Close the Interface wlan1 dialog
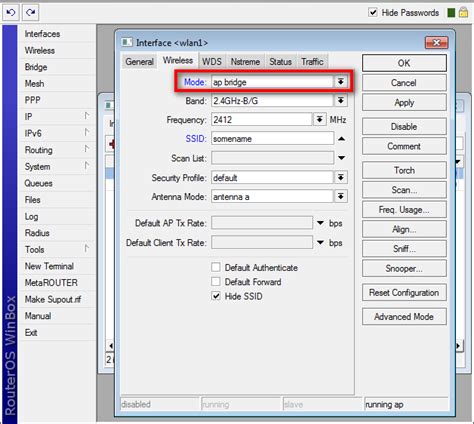 (x=436, y=42)
